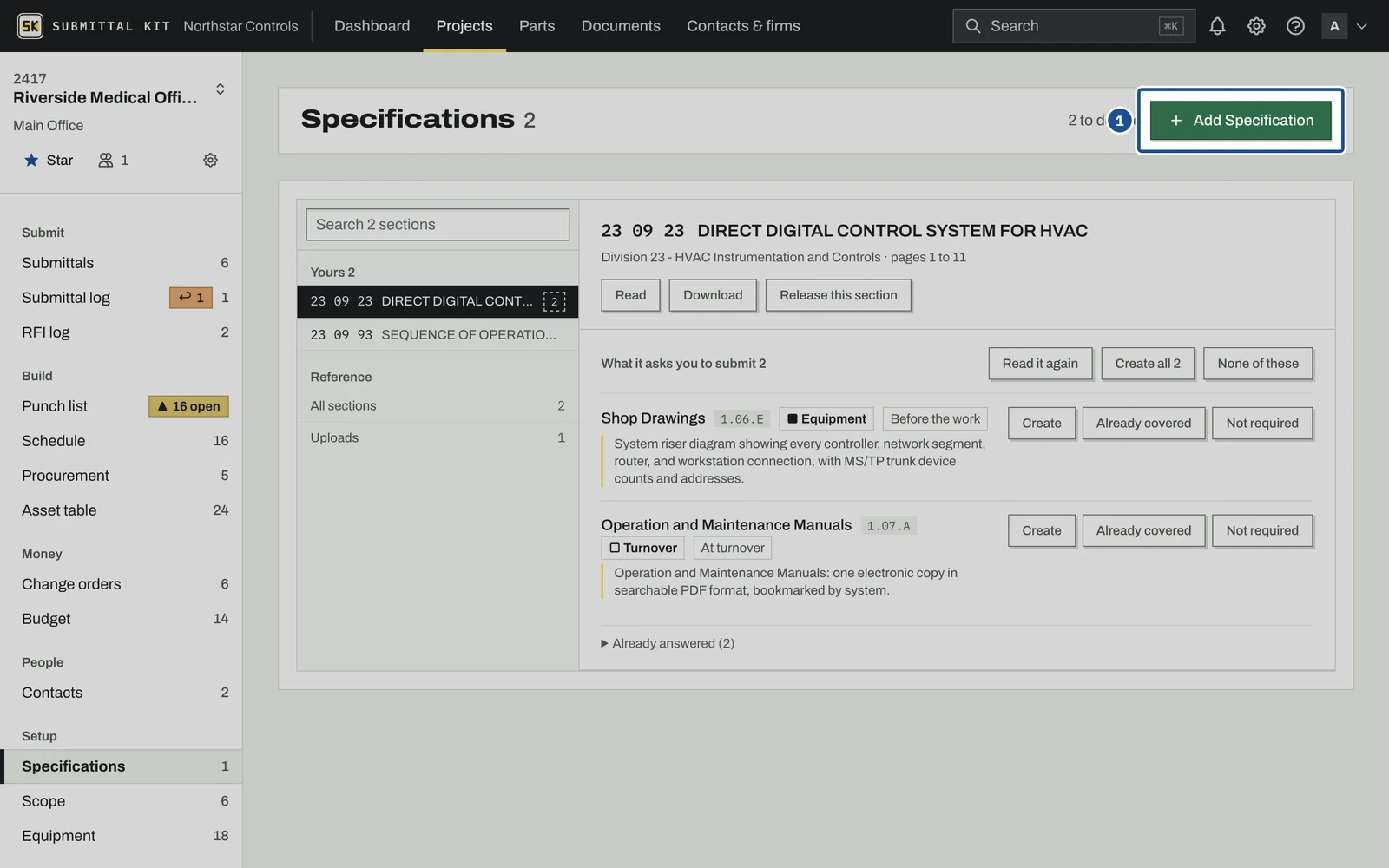Open project members icon showing 1

pos(113,160)
